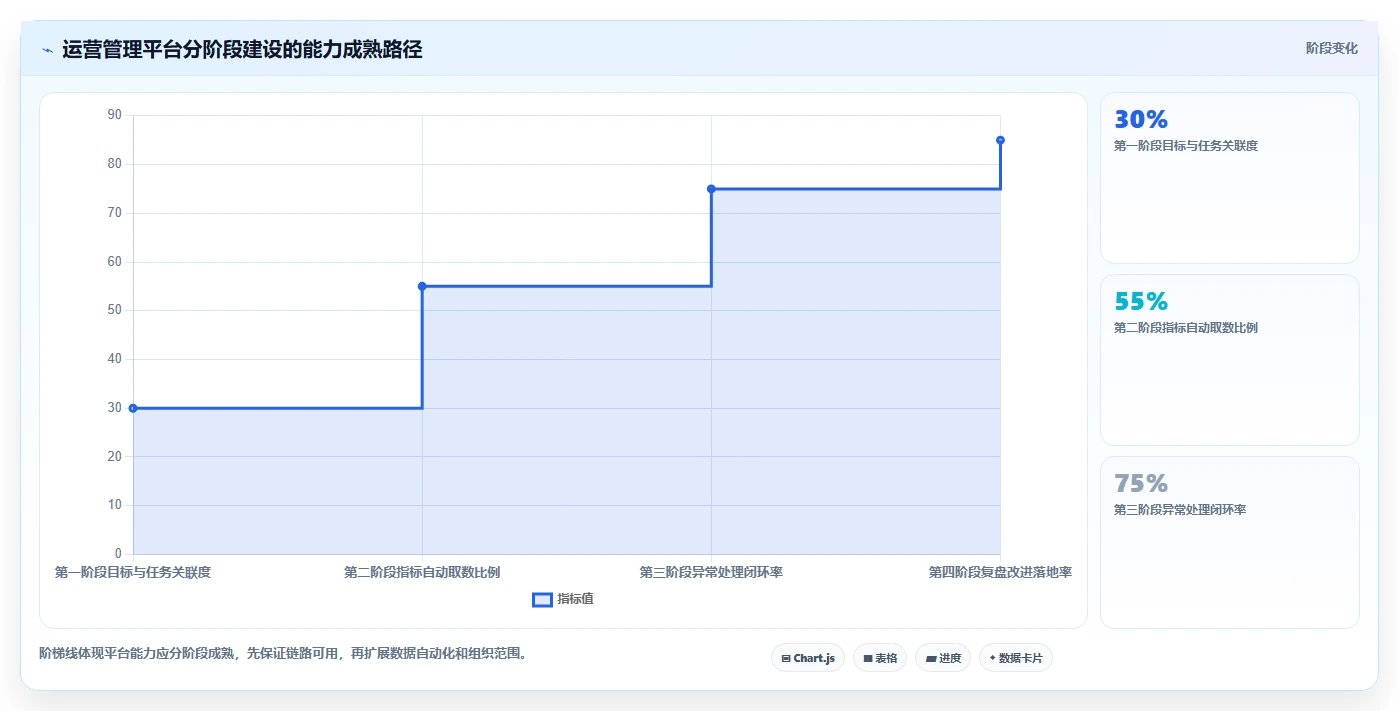Click x-axis label 第三阶段异常处理闭环率

(711, 573)
